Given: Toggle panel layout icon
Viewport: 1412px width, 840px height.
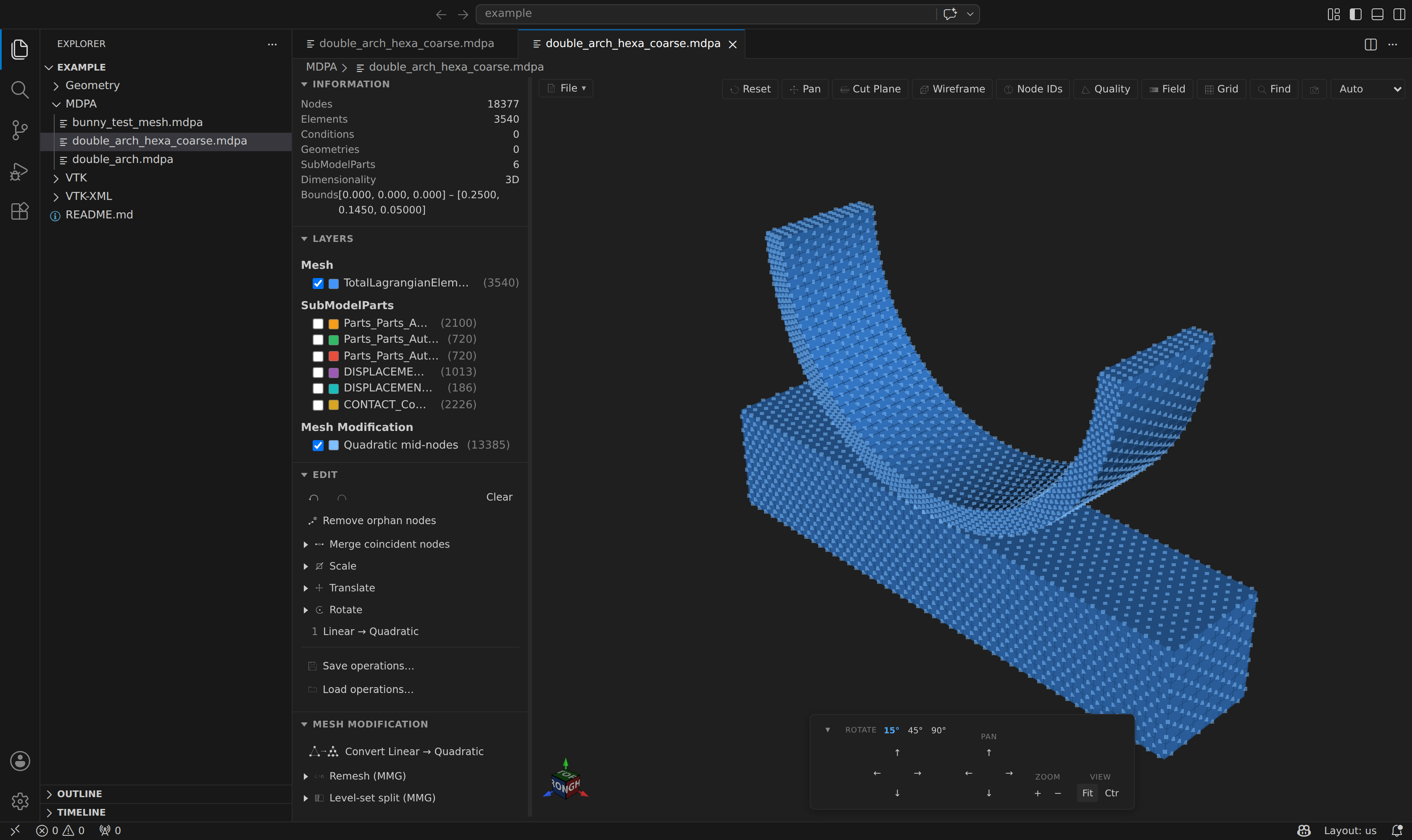Looking at the screenshot, I should click(1378, 14).
